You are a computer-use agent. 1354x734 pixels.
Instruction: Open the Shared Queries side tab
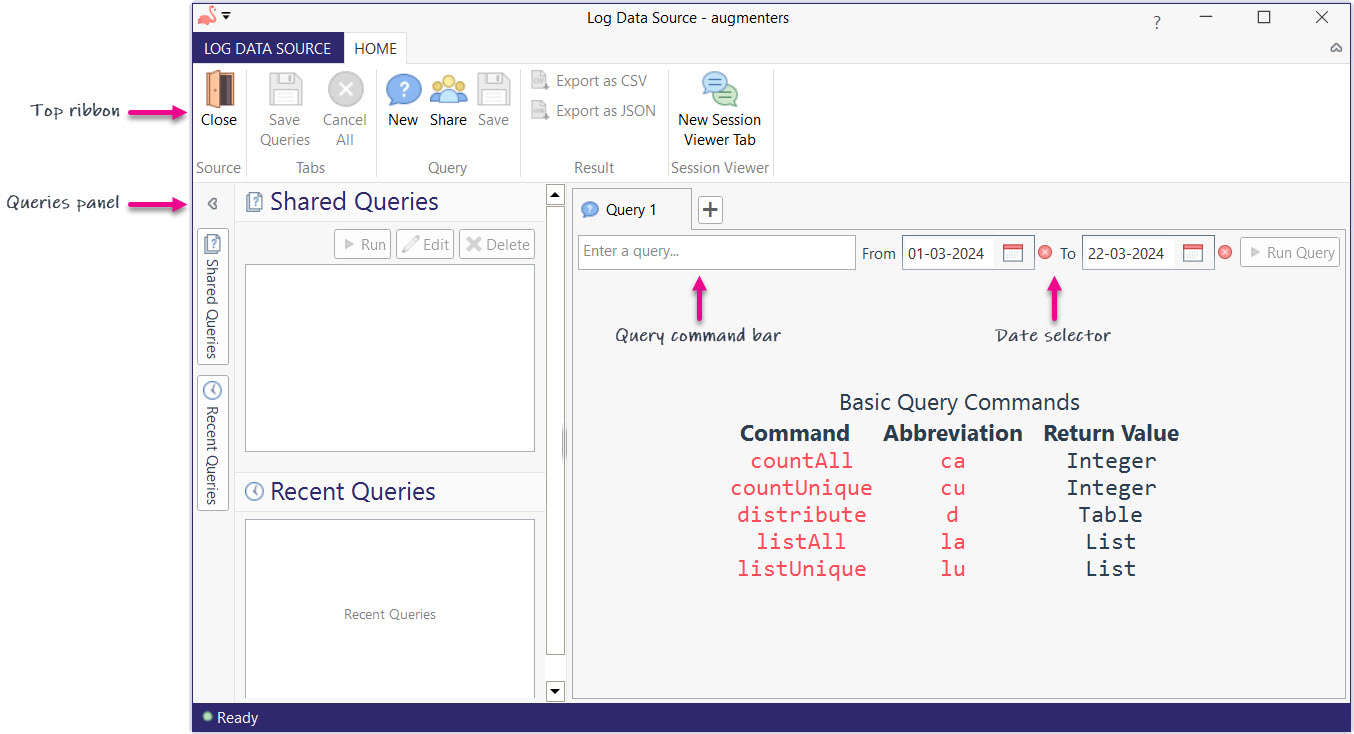pos(212,296)
